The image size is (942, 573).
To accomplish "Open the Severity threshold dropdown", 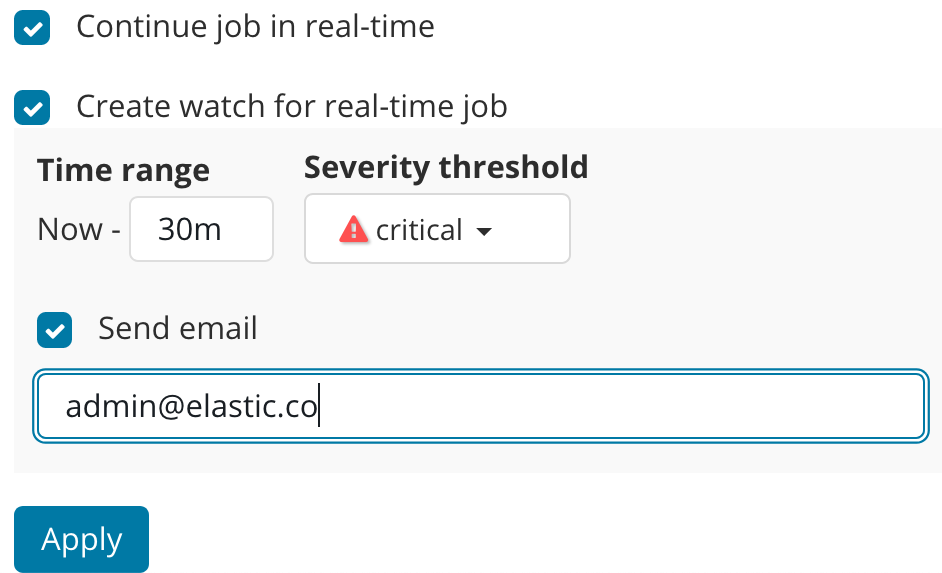I will click(x=437, y=229).
